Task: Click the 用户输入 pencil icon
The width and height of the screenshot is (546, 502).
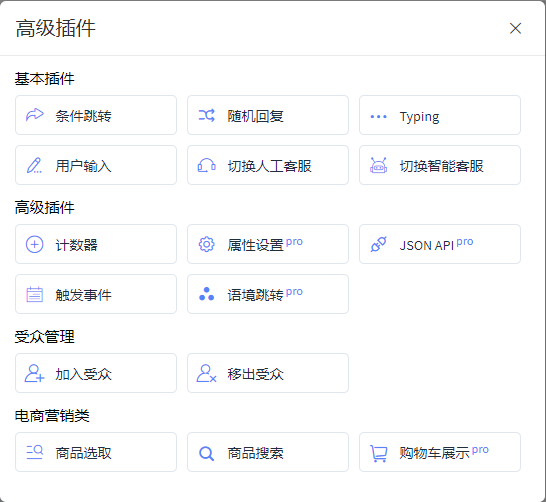Action: pos(34,165)
